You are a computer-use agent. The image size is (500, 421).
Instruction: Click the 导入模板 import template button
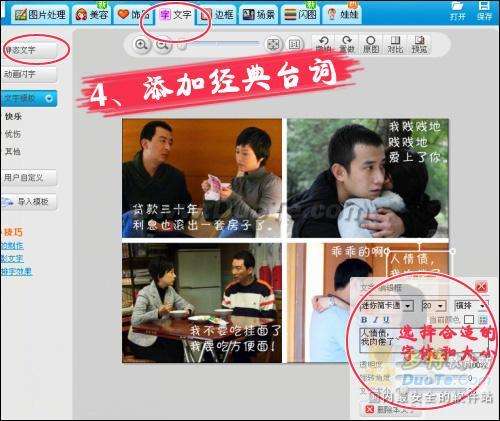pyautogui.click(x=29, y=202)
